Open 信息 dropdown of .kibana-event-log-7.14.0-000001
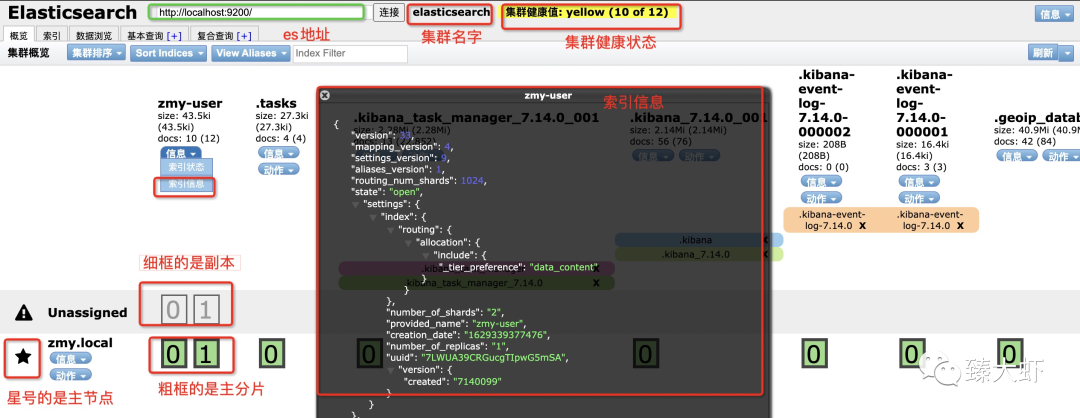The height and width of the screenshot is (418, 1080). point(920,182)
